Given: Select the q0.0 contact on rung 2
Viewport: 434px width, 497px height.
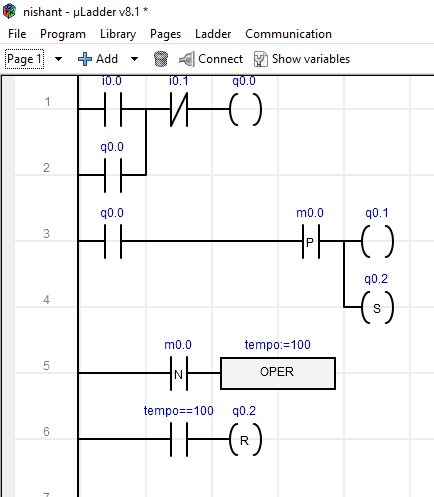Looking at the screenshot, I should coord(113,175).
